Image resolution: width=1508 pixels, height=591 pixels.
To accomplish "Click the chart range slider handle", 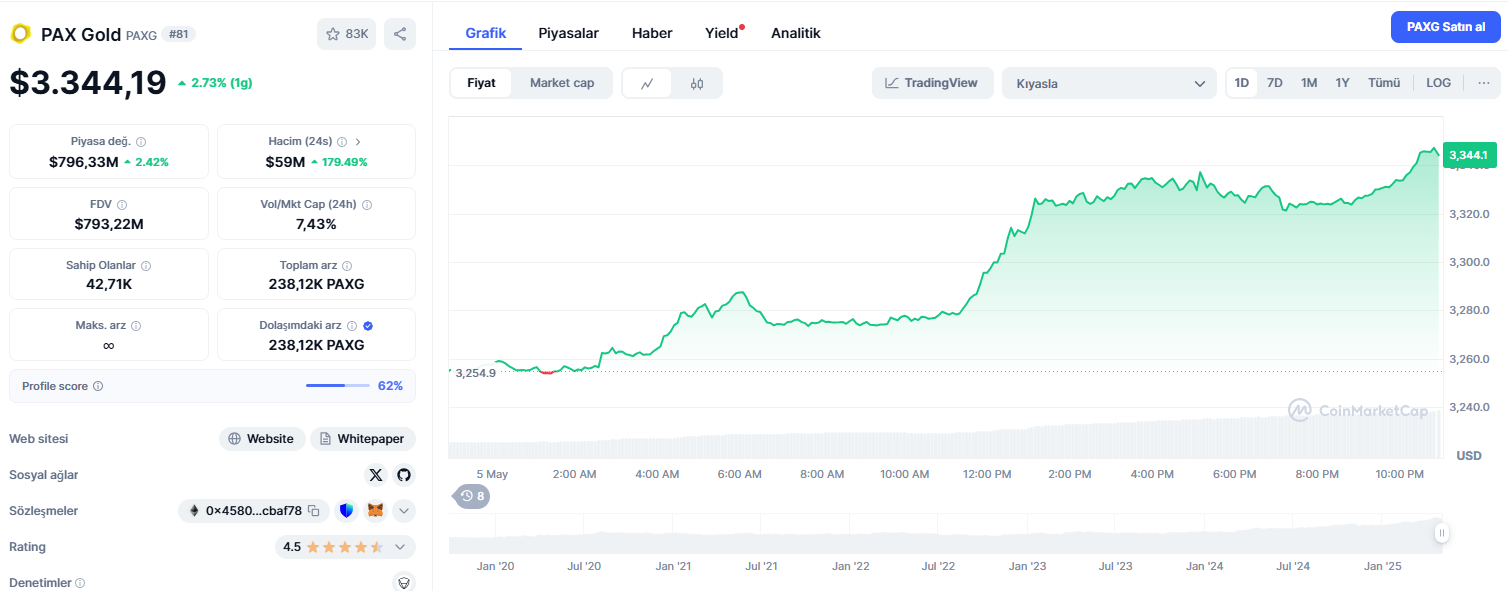I will (x=1441, y=533).
